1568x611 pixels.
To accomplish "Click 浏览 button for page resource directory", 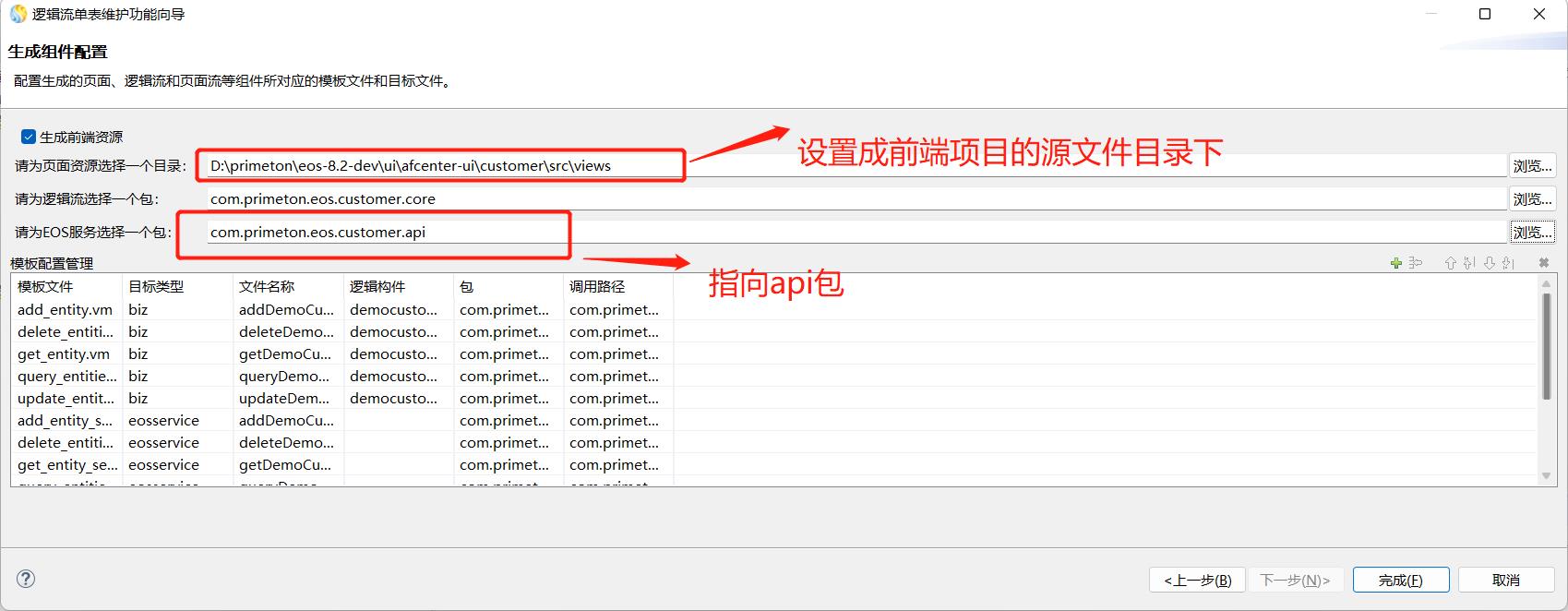I will click(1532, 166).
